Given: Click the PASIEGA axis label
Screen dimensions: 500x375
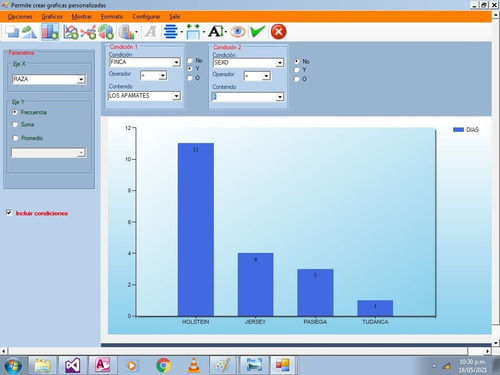Looking at the screenshot, I should pyautogui.click(x=315, y=322).
